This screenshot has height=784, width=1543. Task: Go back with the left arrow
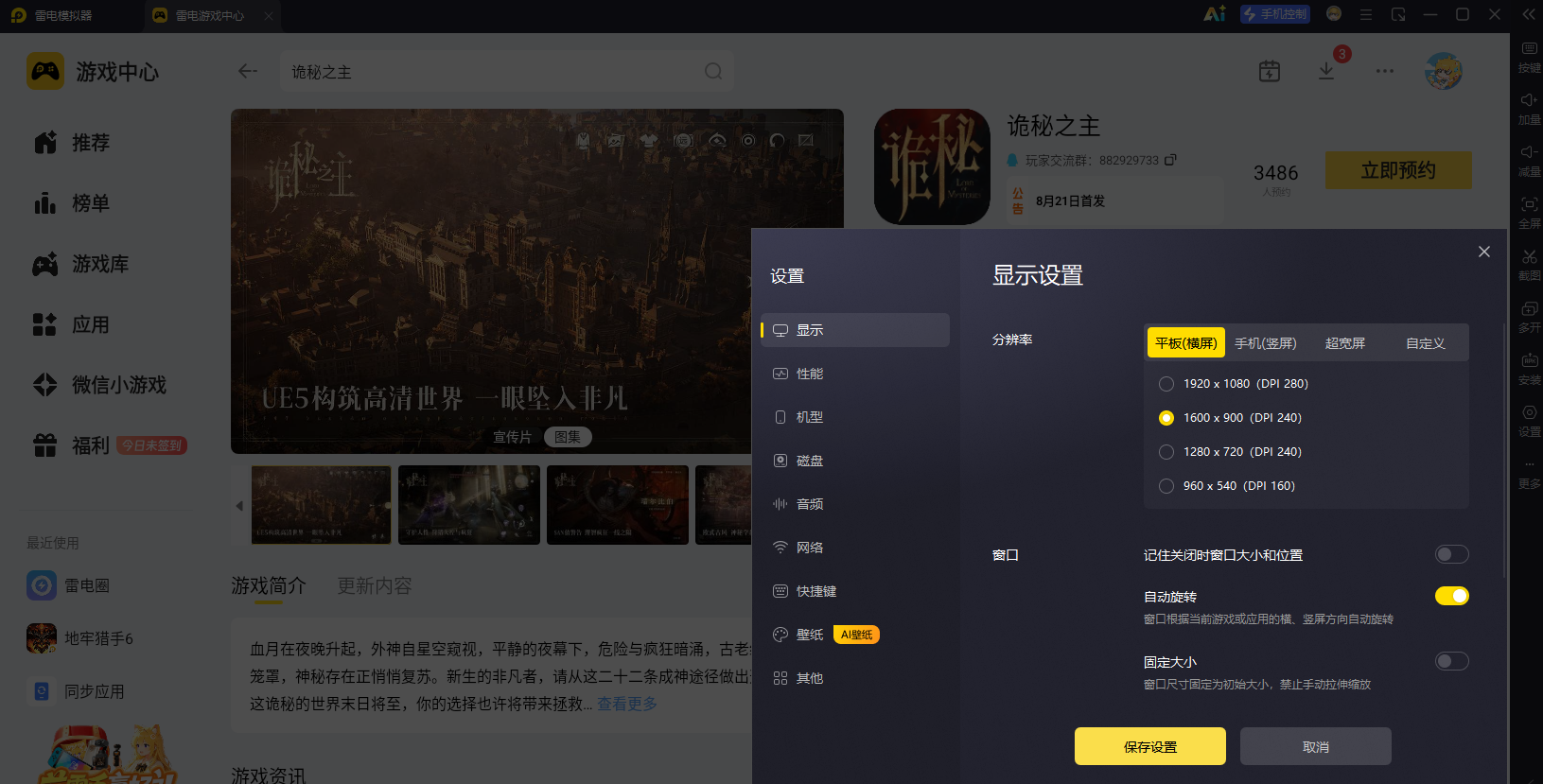pos(248,71)
